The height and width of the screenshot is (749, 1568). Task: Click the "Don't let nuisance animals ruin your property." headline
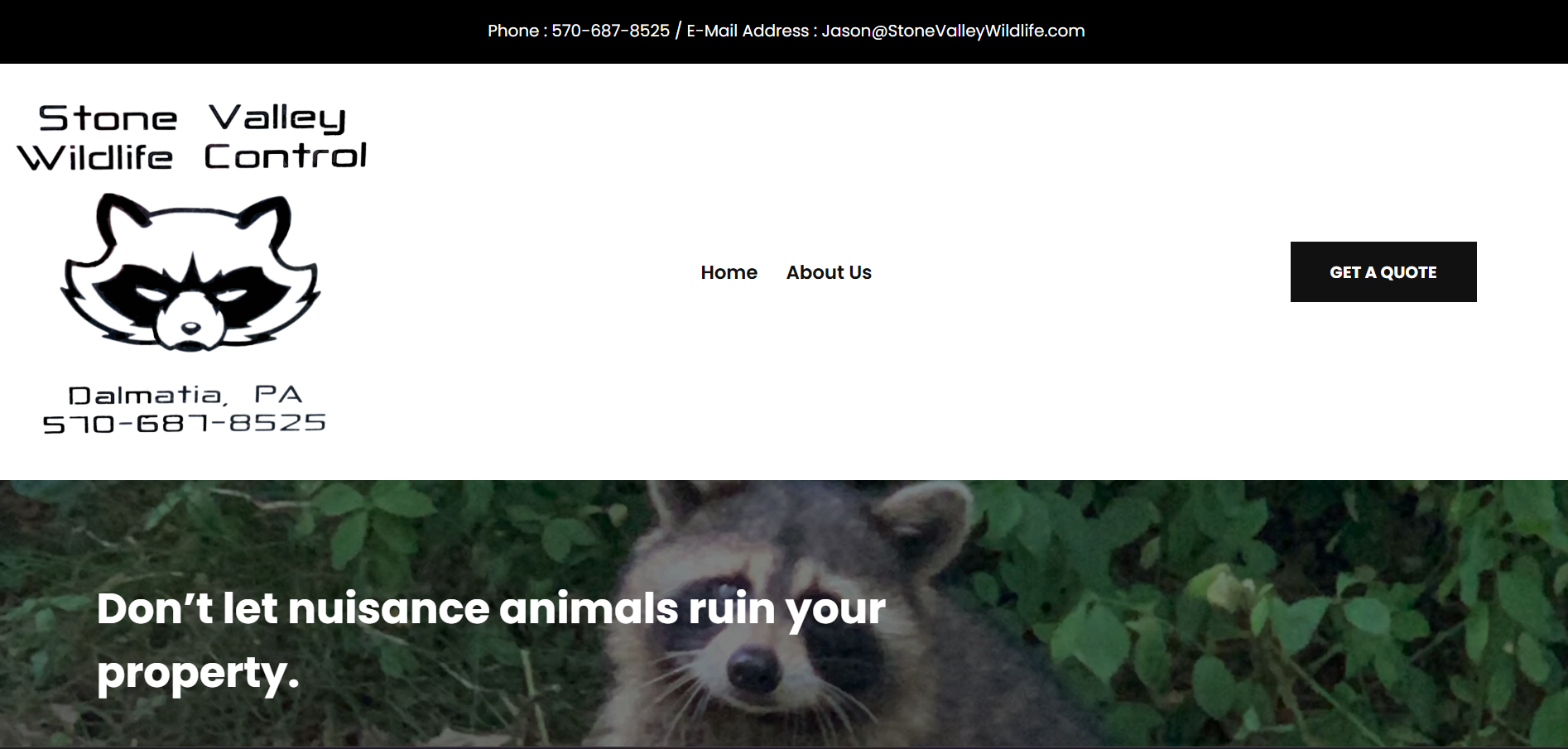(x=491, y=640)
